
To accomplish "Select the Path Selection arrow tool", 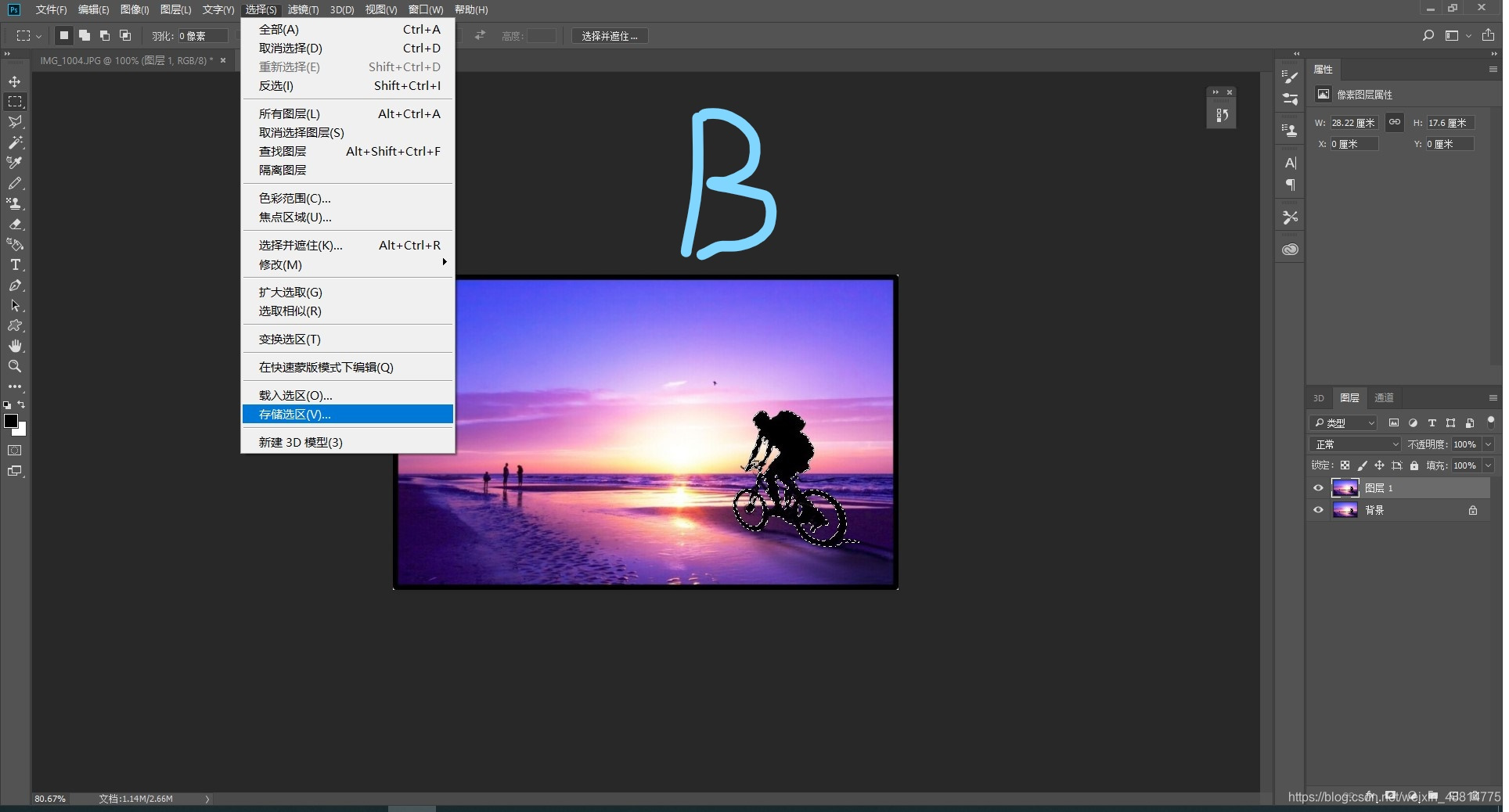I will (x=15, y=305).
